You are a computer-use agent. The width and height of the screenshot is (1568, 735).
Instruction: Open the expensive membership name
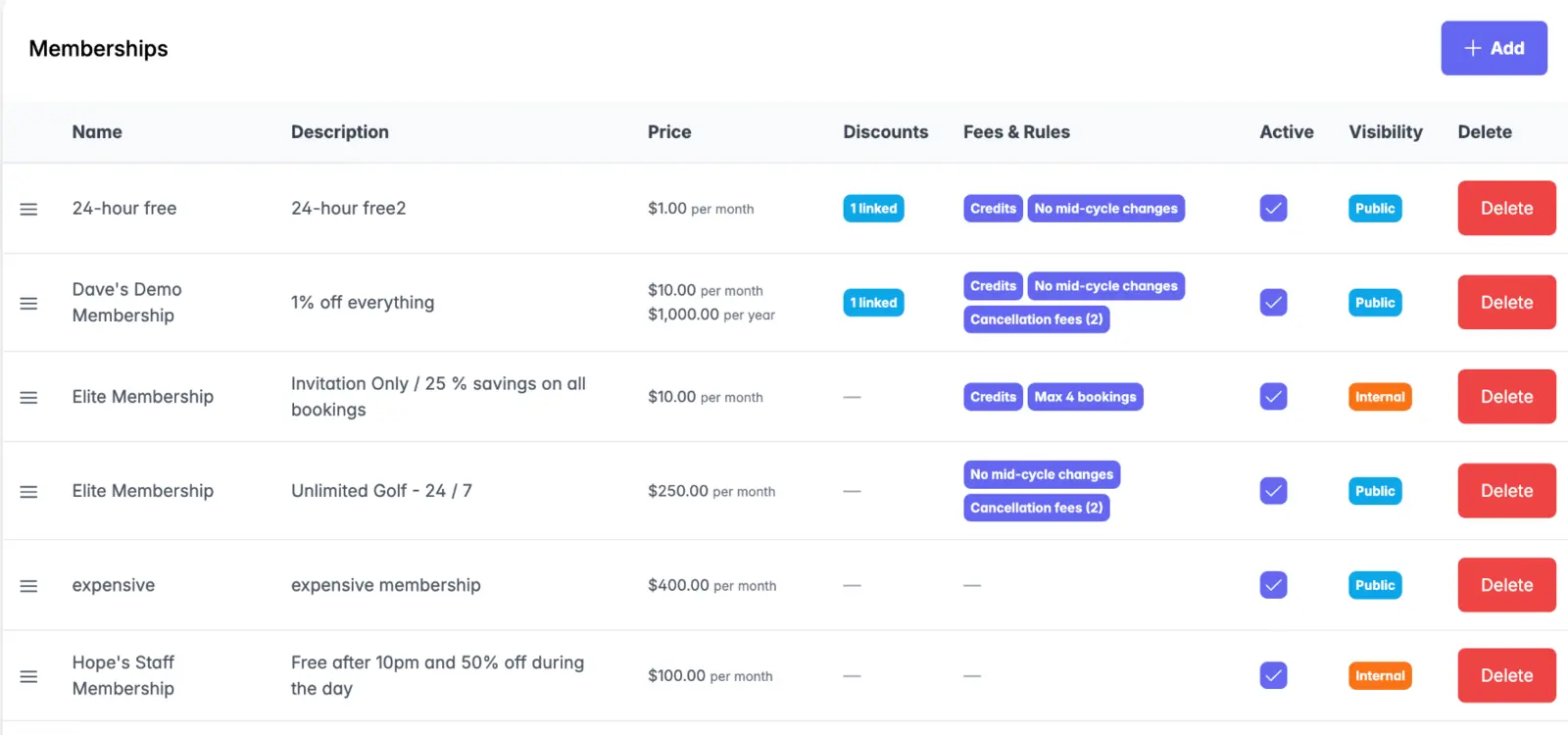[x=114, y=585]
